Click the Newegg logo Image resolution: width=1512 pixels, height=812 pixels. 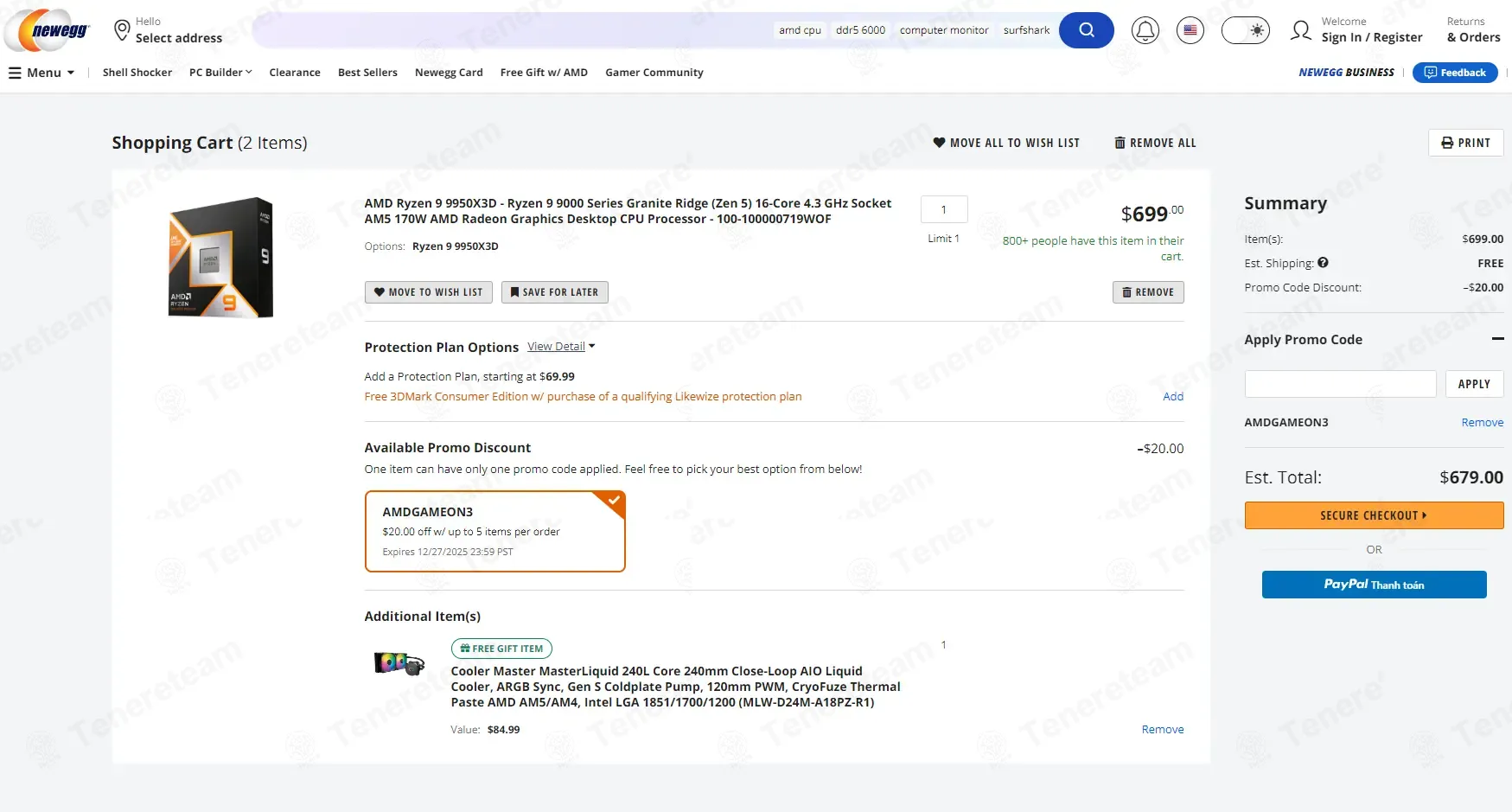(x=48, y=31)
